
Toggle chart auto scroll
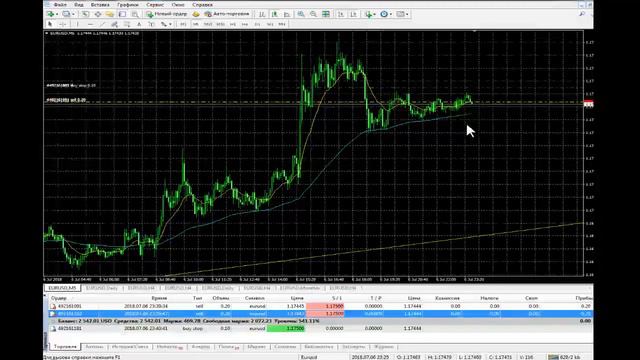point(341,14)
